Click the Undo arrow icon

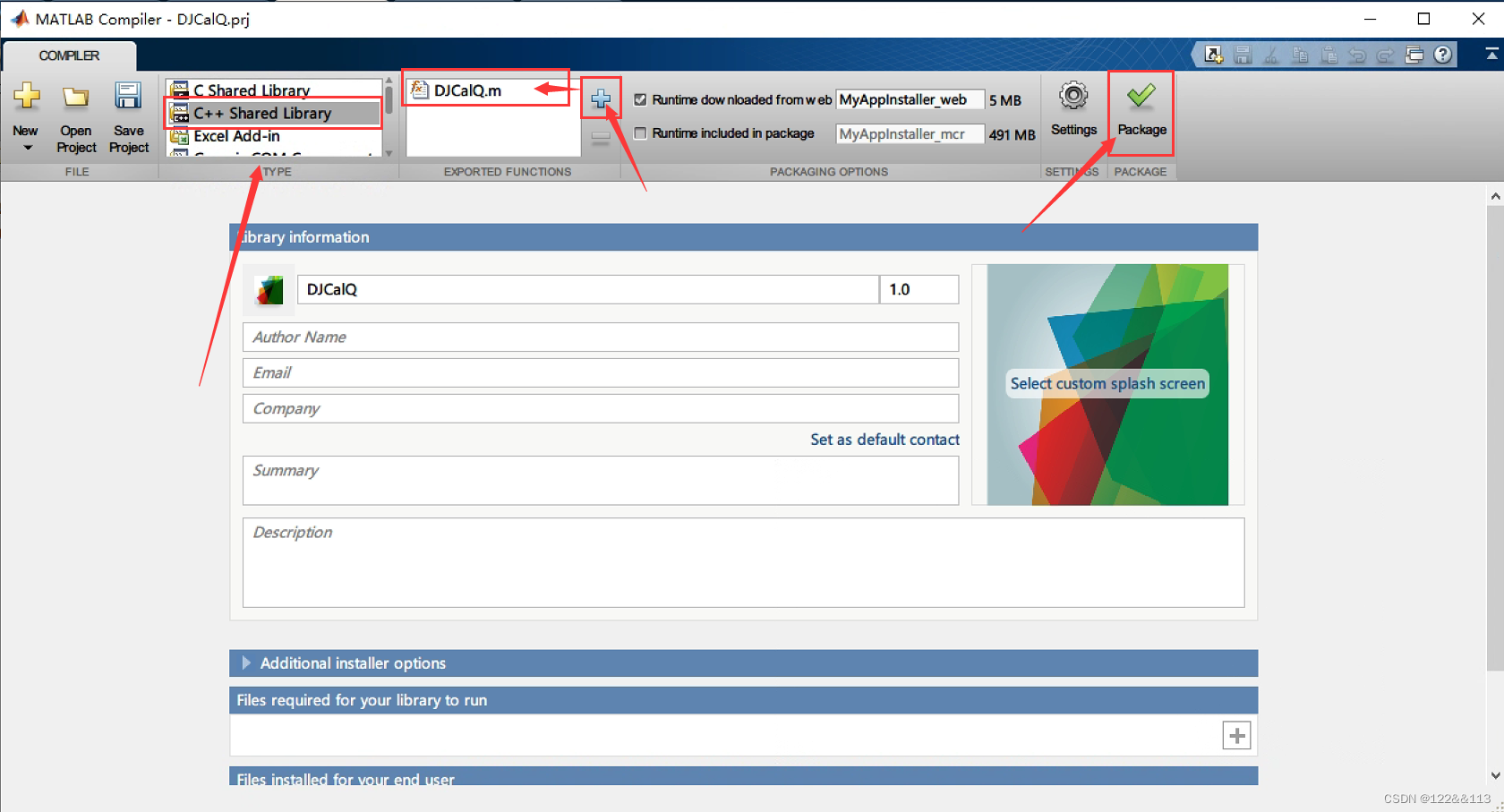1357,56
